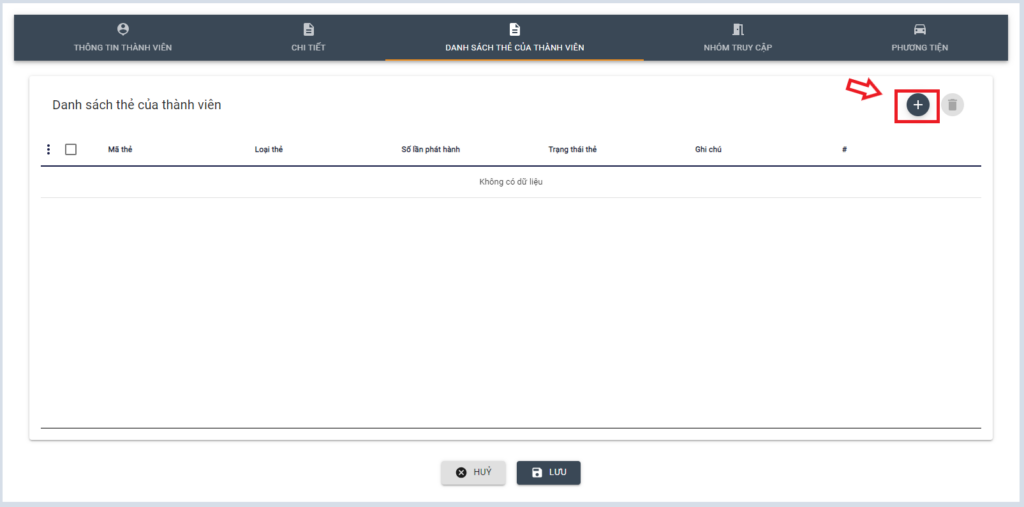Viewport: 1024px width, 507px height.
Task: Switch to the Phương tiện tab label
Action: tap(920, 47)
